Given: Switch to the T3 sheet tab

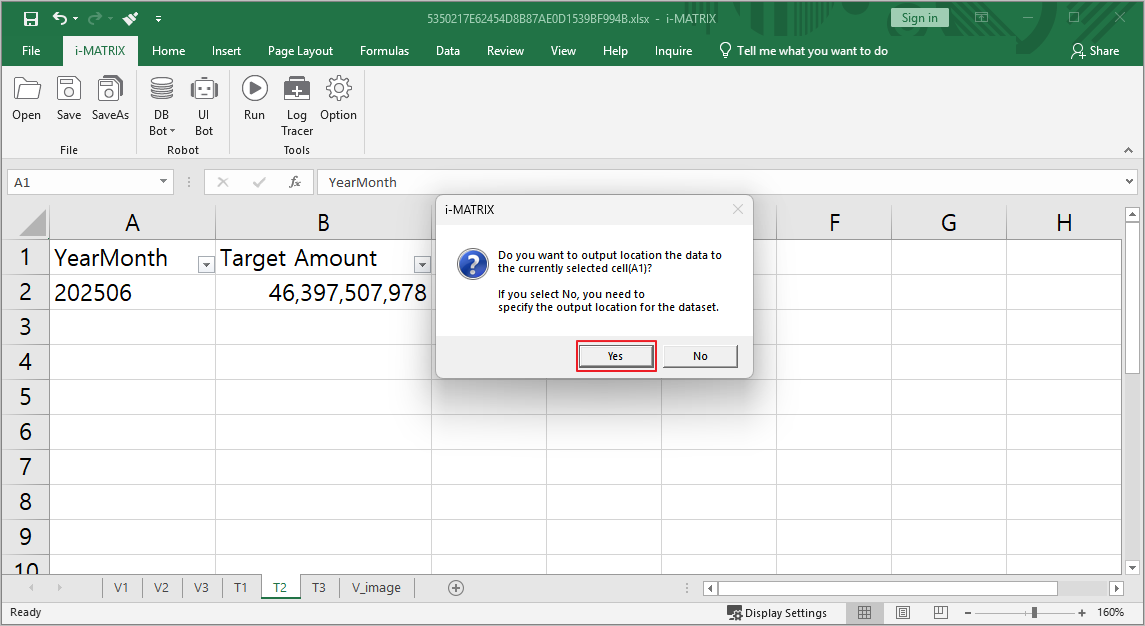Looking at the screenshot, I should pyautogui.click(x=318, y=588).
